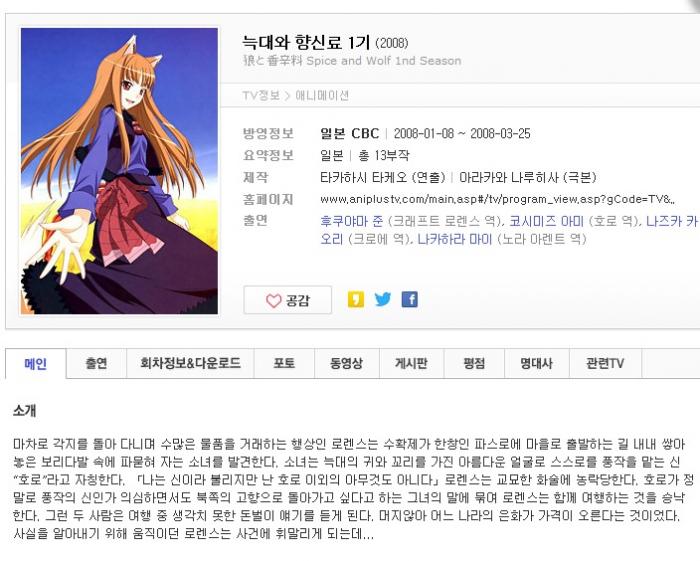The image size is (700, 561).
Task: Click the 애니메이션 breadcrumb category
Action: [322, 96]
